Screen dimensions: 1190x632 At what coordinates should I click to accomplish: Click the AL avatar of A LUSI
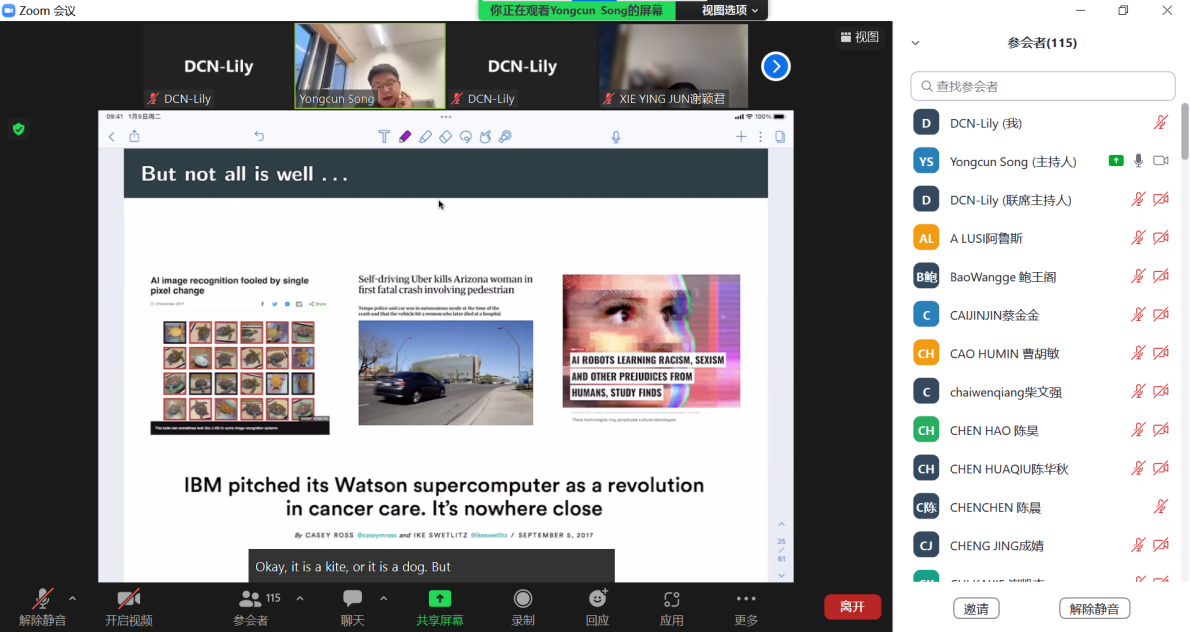pyautogui.click(x=926, y=238)
